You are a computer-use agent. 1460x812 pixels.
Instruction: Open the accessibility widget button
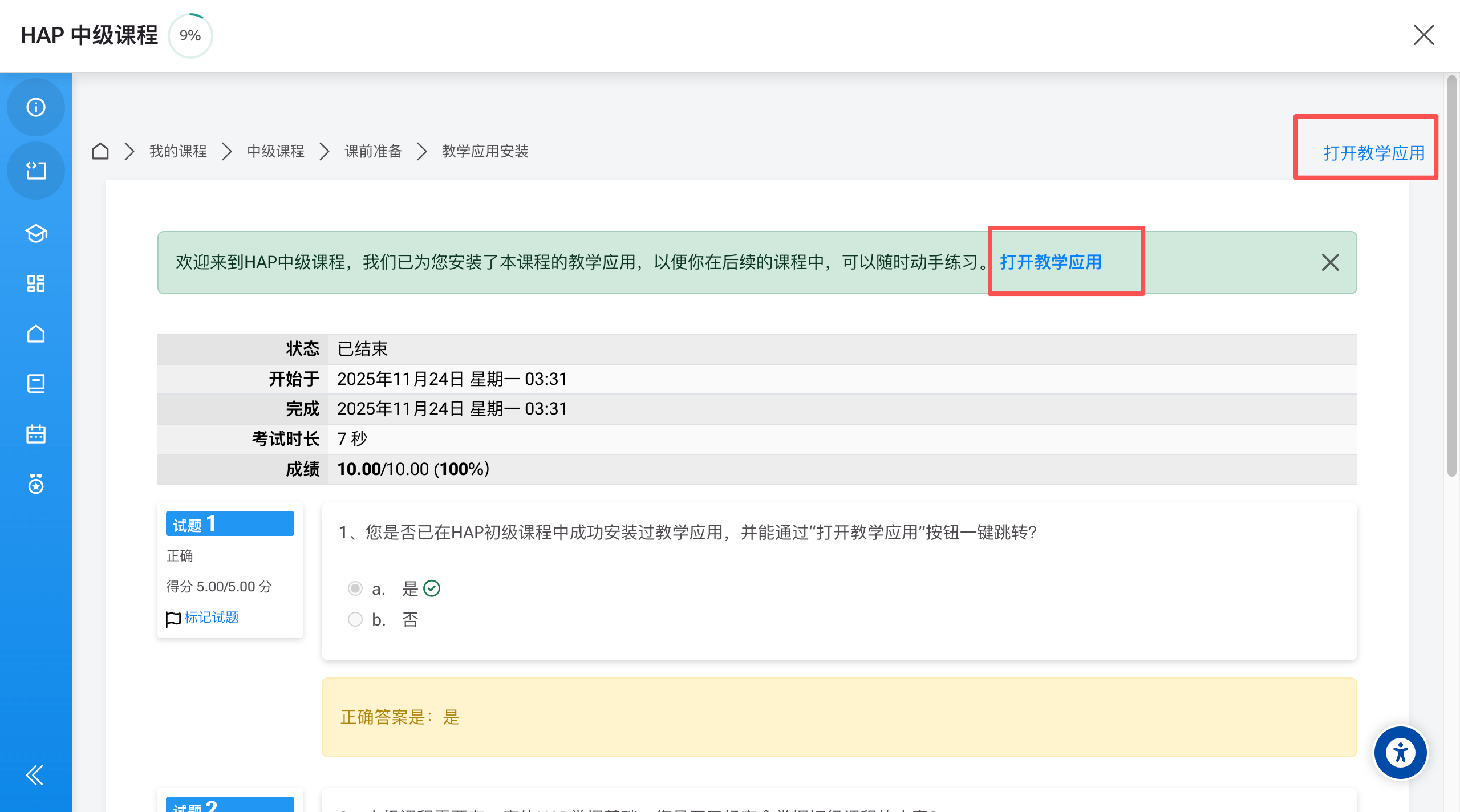coord(1400,753)
